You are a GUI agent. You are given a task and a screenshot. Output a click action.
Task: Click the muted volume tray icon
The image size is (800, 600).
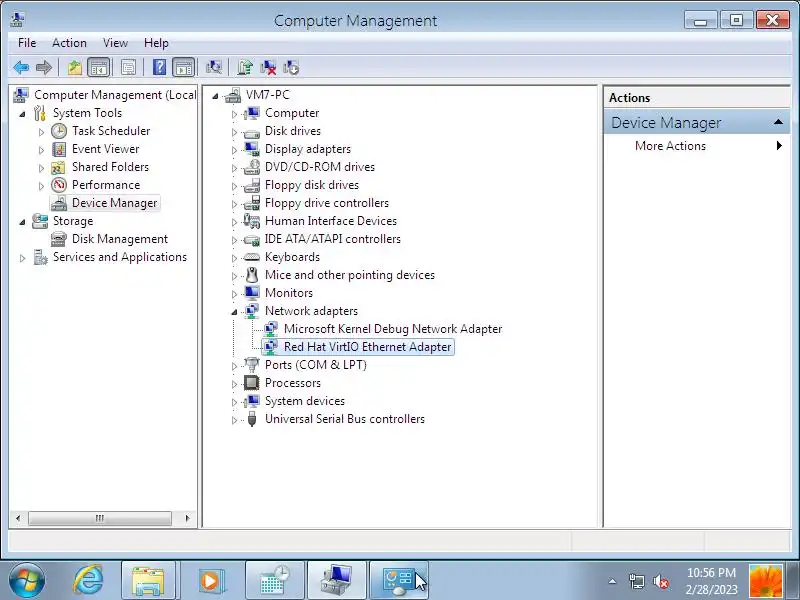[661, 581]
